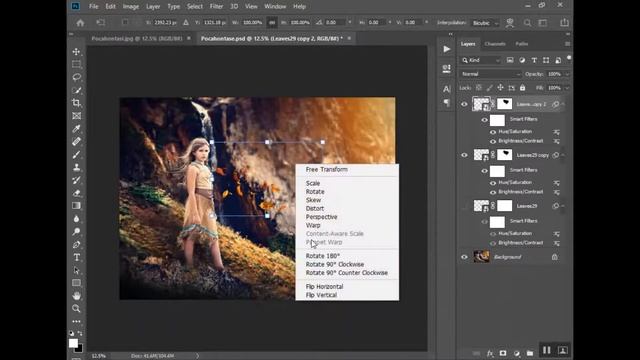Collapse Leaves29 layer effects arrow

tap(563, 206)
